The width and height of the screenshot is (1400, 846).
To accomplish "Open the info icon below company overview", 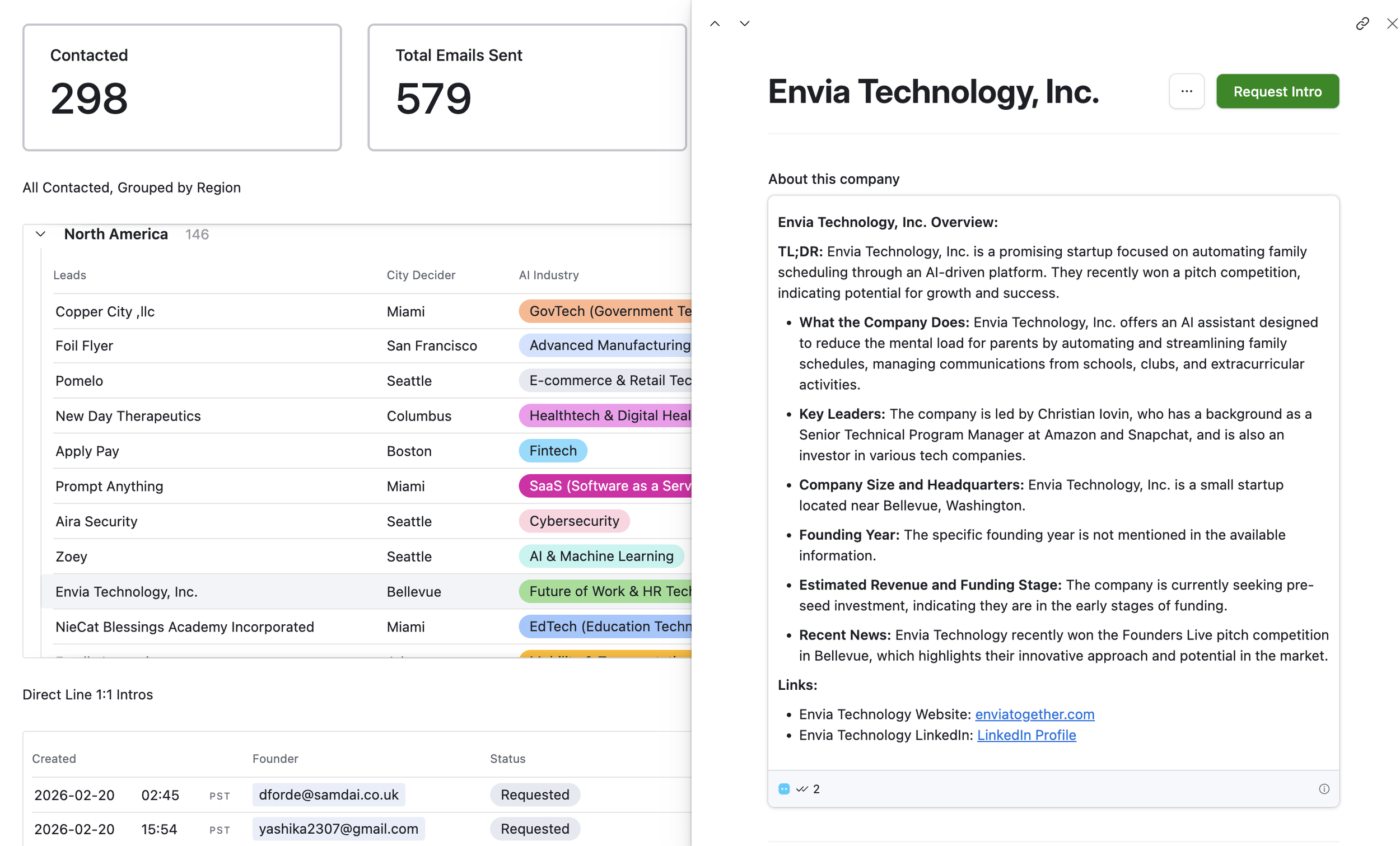I will [1324, 789].
